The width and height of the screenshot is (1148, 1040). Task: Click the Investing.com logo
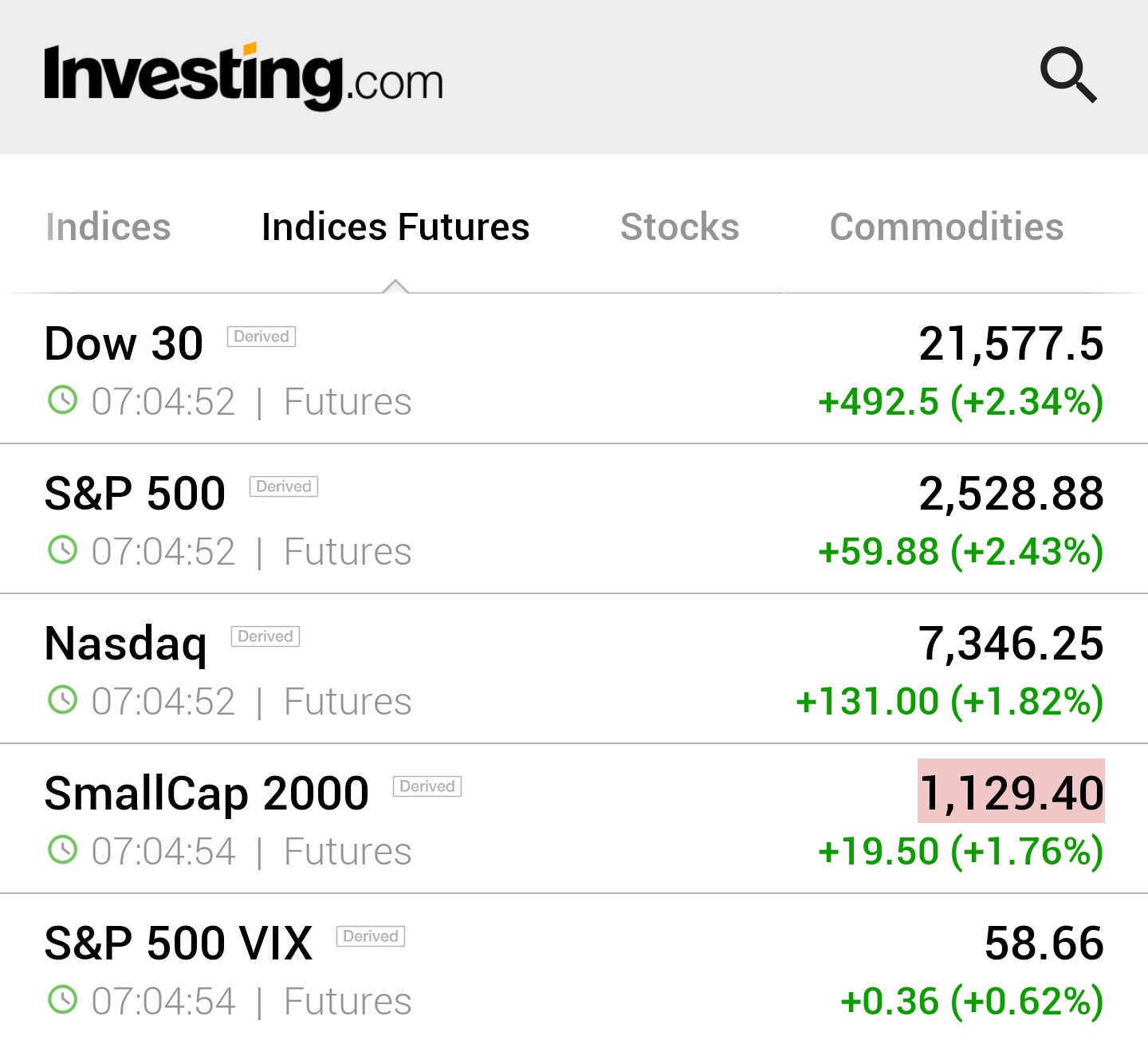tap(243, 77)
